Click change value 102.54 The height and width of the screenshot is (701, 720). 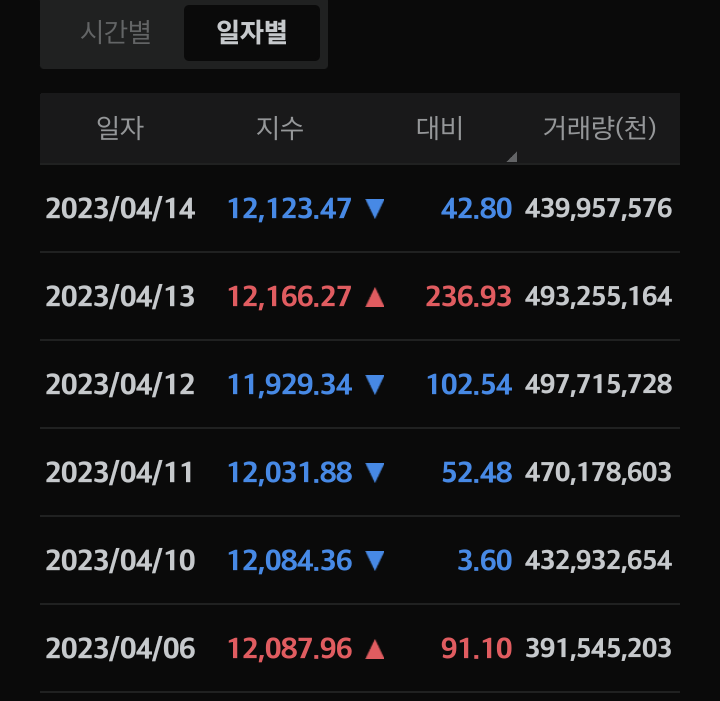pyautogui.click(x=469, y=384)
